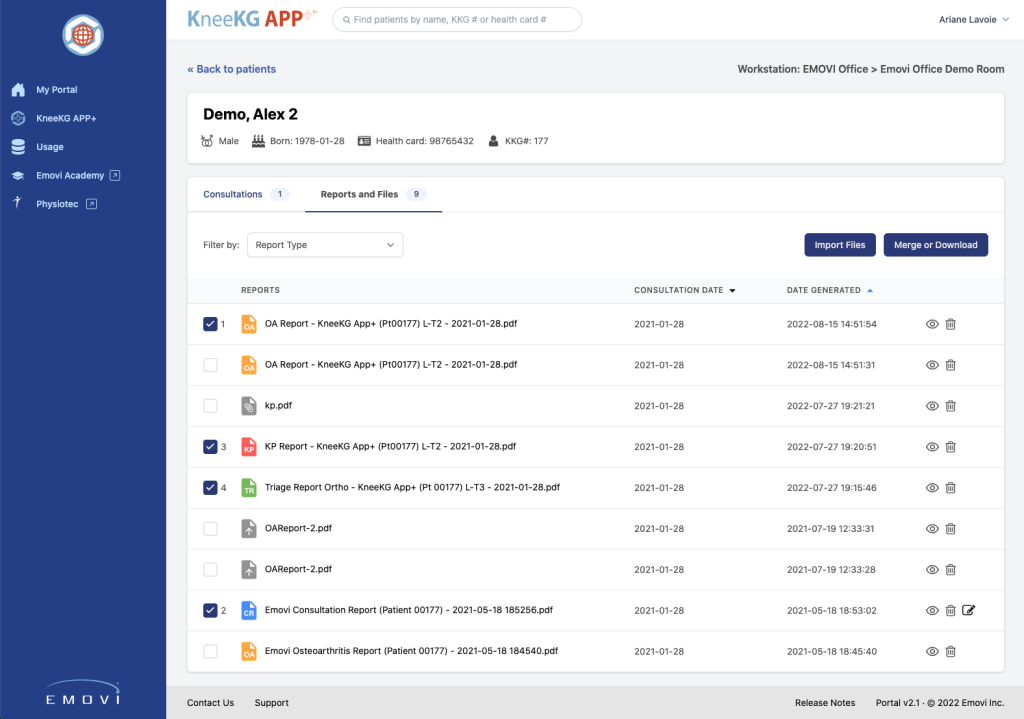Remove the Emovi Osteoarthritis Report
The image size is (1024, 719).
(951, 651)
